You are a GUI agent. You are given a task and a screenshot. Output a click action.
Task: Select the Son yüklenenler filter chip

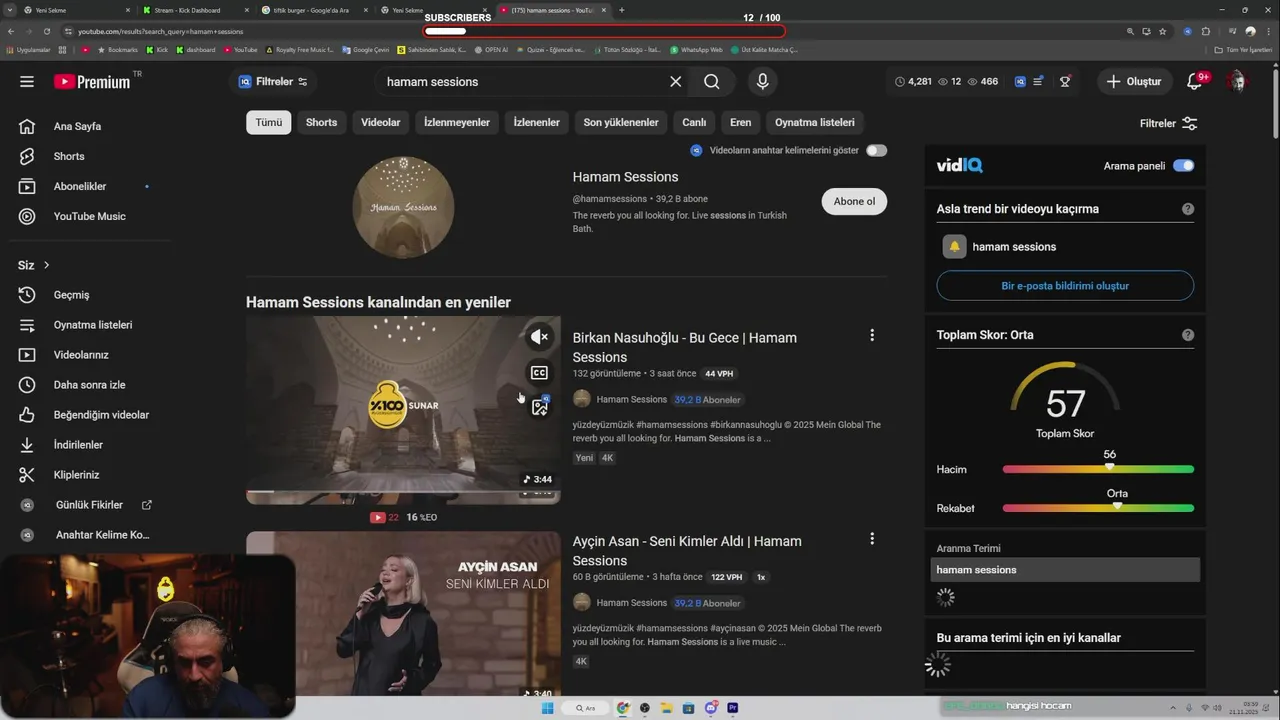click(x=621, y=122)
